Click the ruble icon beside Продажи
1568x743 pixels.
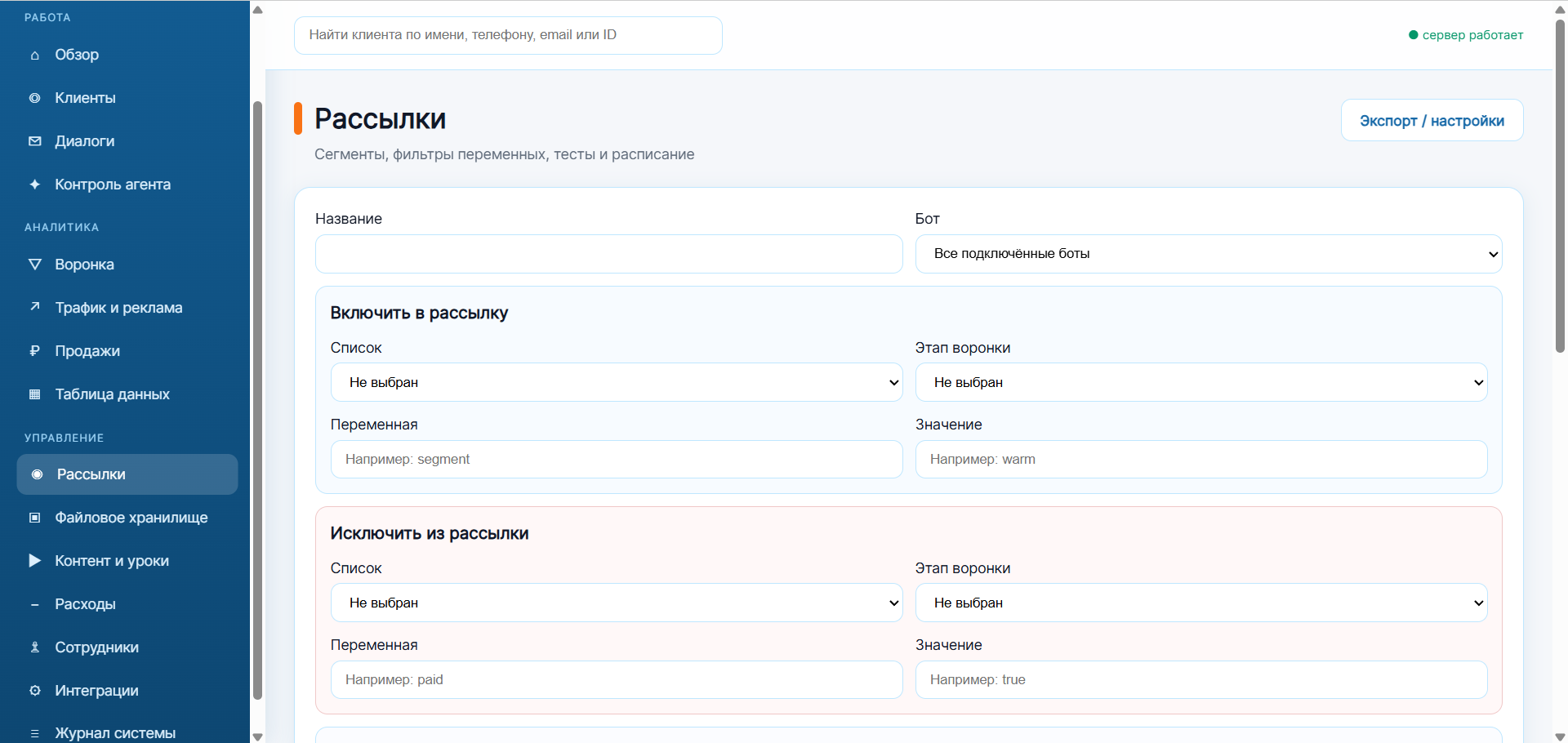pyautogui.click(x=34, y=351)
